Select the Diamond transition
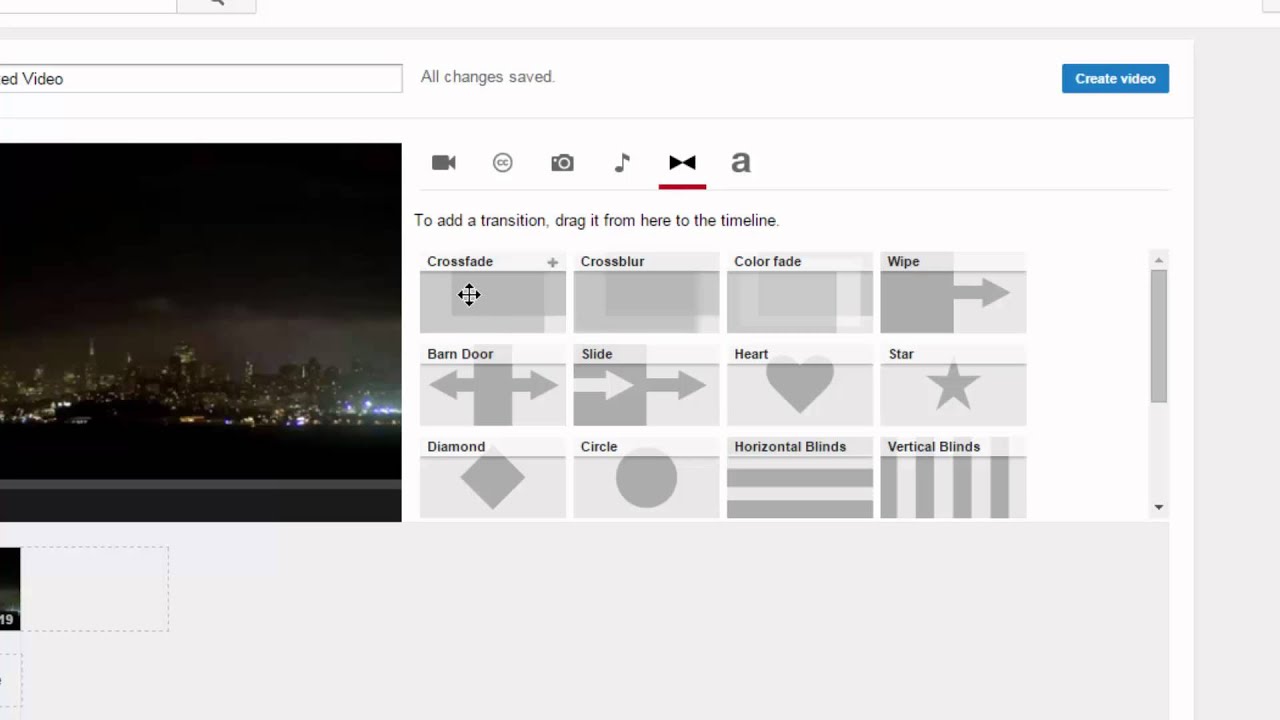Screen dimensions: 1280x720 click(493, 478)
